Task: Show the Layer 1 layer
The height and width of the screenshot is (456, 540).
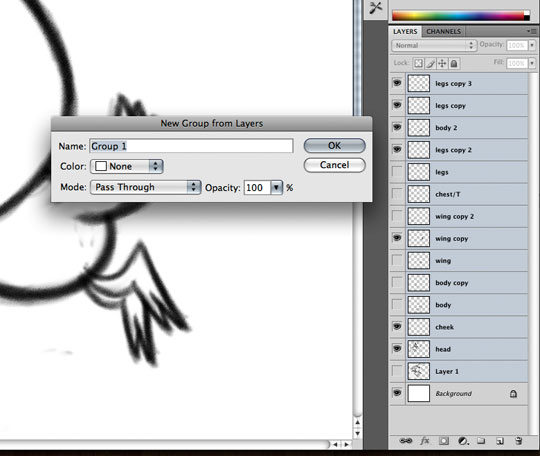Action: (397, 371)
